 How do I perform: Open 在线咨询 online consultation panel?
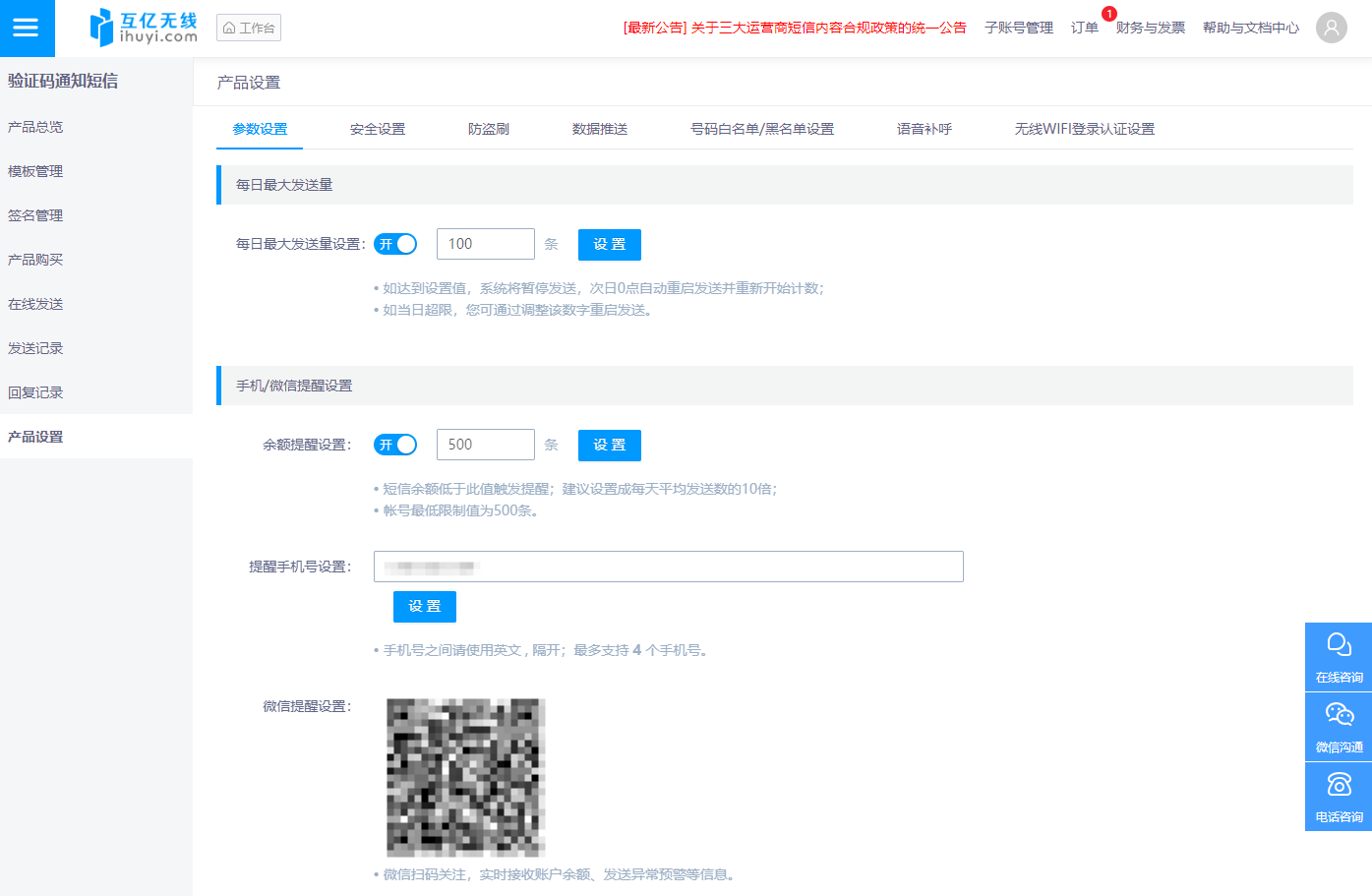[x=1338, y=656]
